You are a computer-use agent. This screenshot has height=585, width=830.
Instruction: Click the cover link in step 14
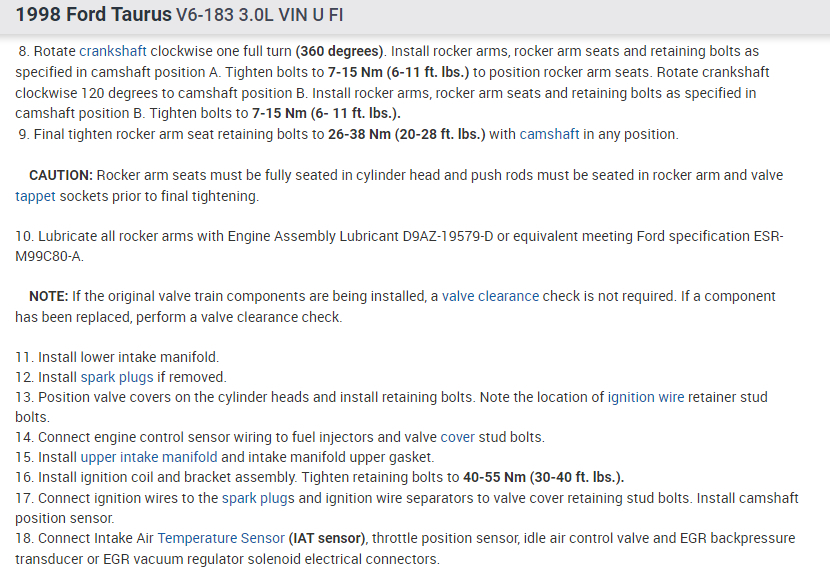[458, 437]
